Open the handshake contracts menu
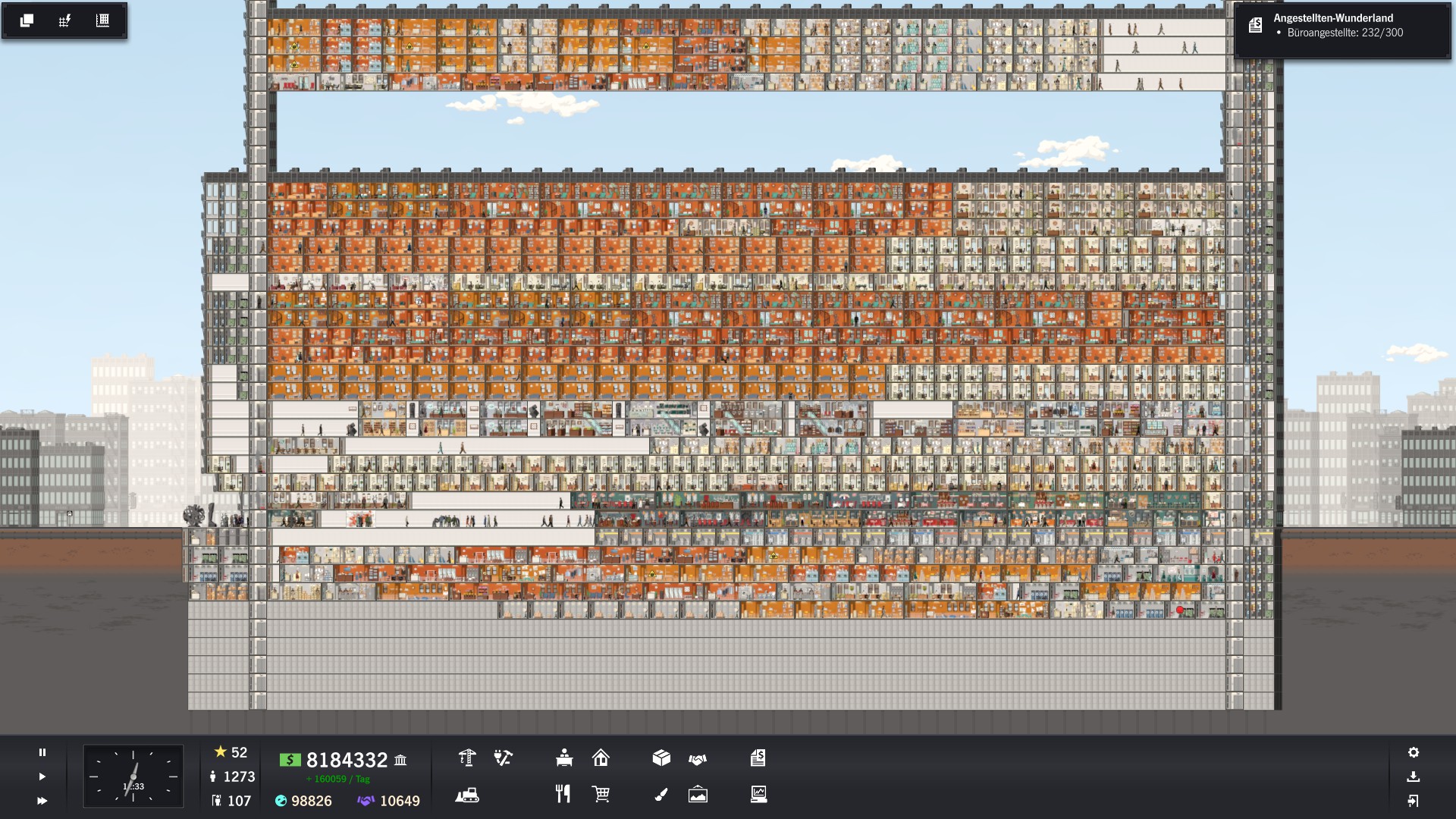Viewport: 1456px width, 819px height. point(698,758)
